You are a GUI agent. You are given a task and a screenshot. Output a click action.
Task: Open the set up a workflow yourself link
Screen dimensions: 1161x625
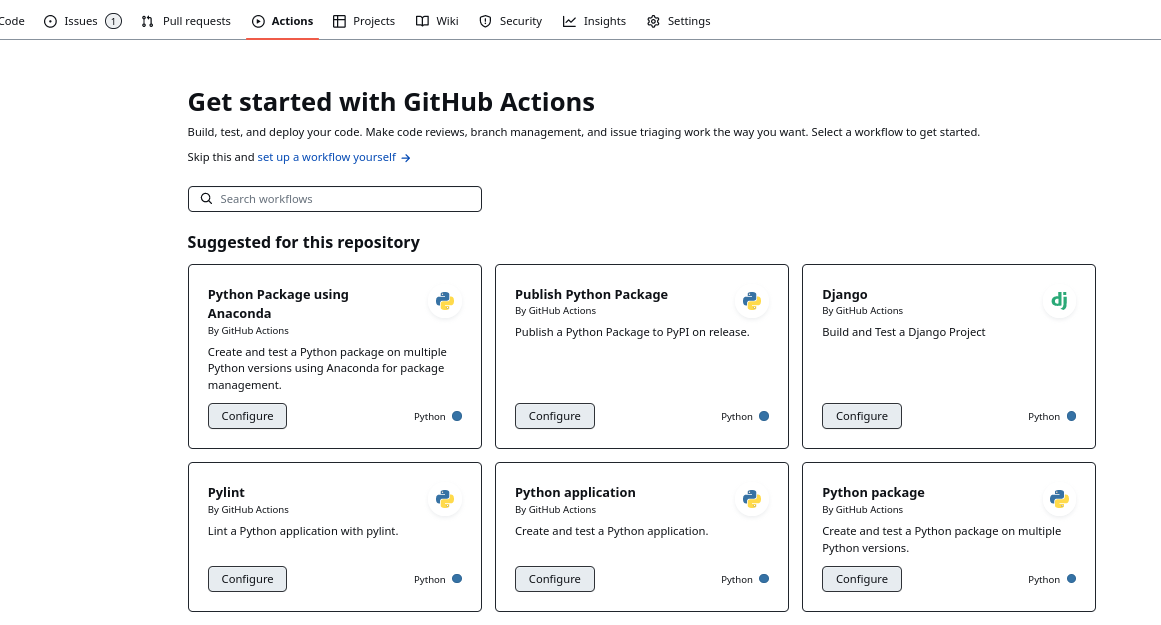point(326,157)
